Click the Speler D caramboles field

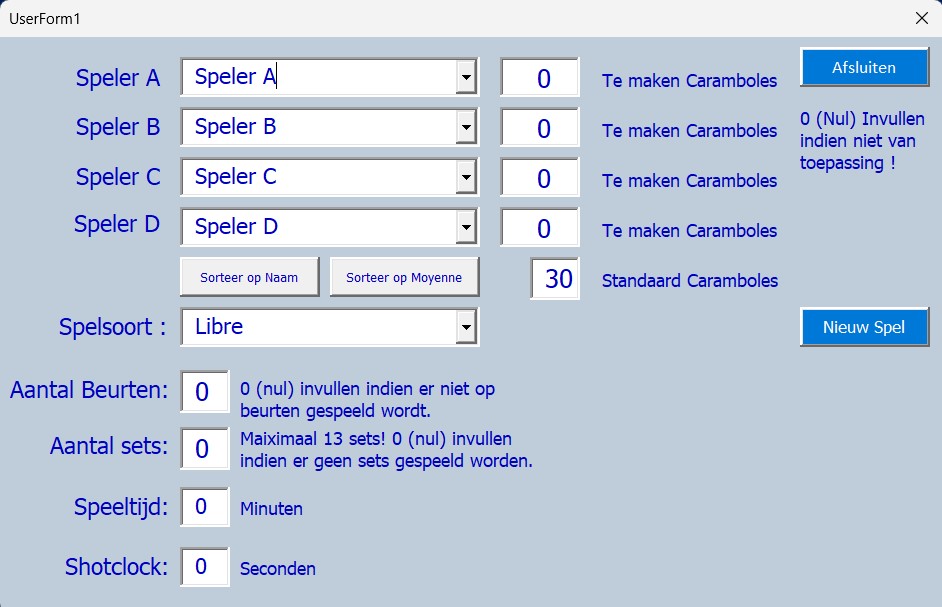[540, 228]
